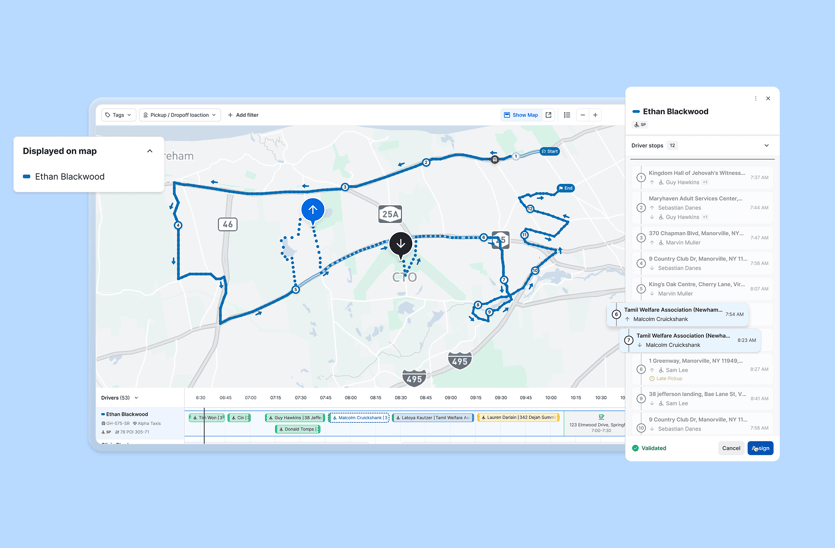Image resolution: width=835 pixels, height=548 pixels.
Task: Click the Cancel button
Action: coord(731,448)
